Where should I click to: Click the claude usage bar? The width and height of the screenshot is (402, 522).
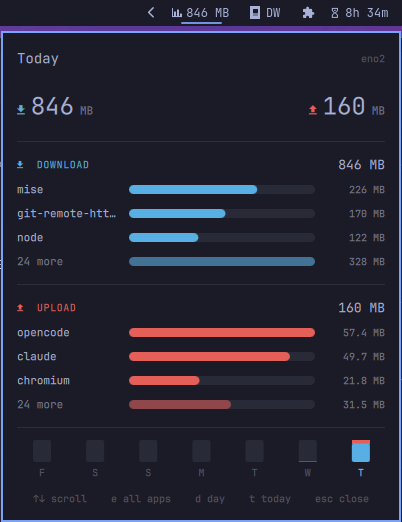222,357
